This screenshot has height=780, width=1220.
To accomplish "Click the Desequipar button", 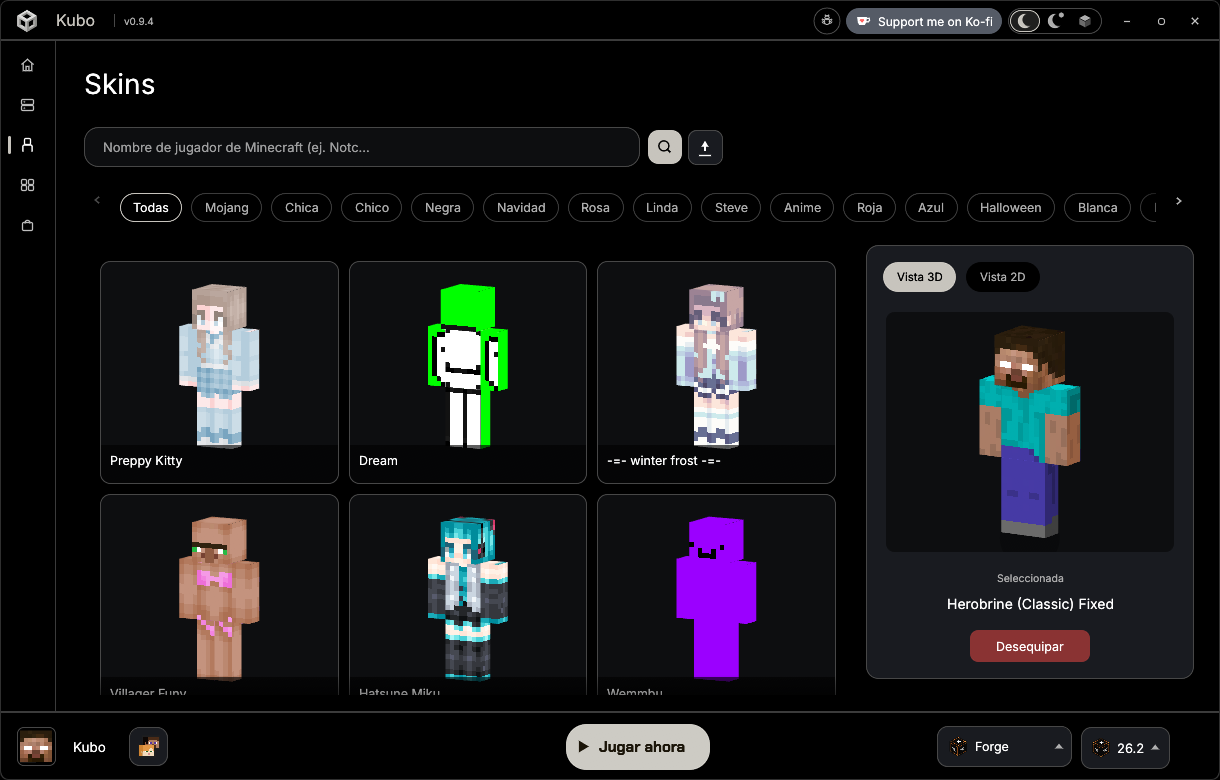I will 1030,646.
